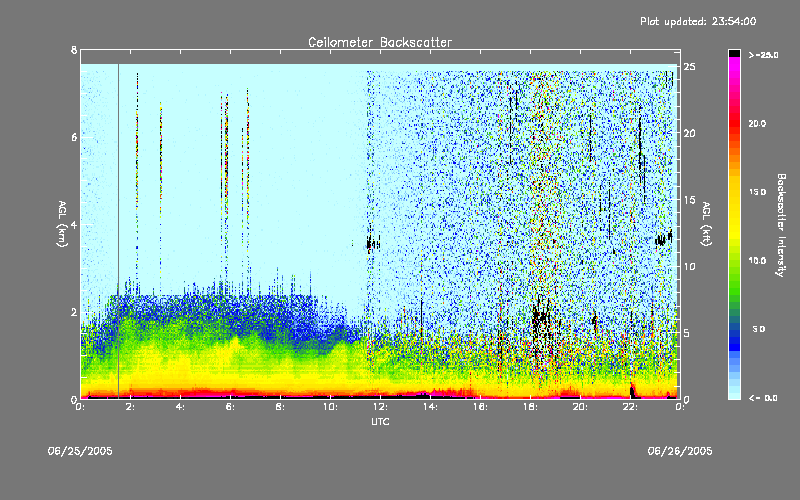
Task: Click the "22:" UTC hour tick
Action: click(631, 407)
